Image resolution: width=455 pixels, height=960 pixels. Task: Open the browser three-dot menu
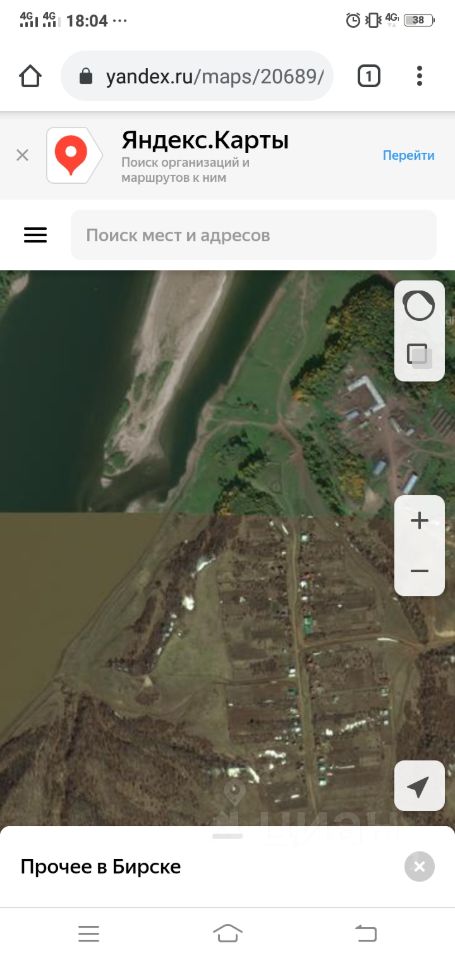point(419,76)
